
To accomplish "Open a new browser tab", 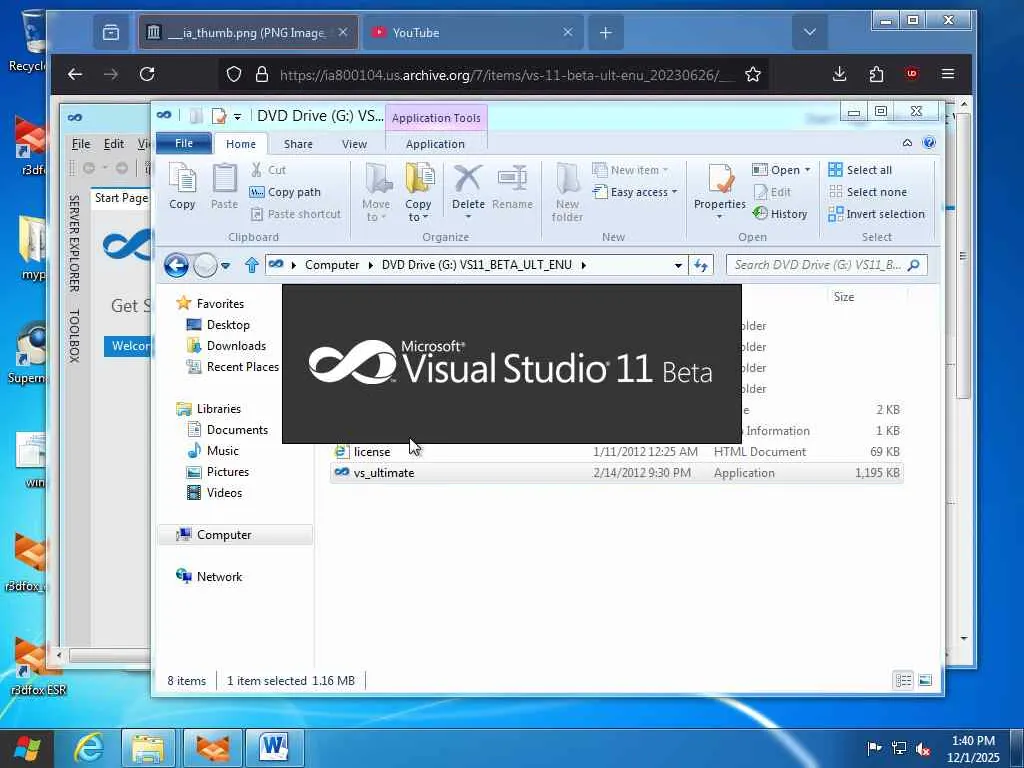I will coord(605,32).
